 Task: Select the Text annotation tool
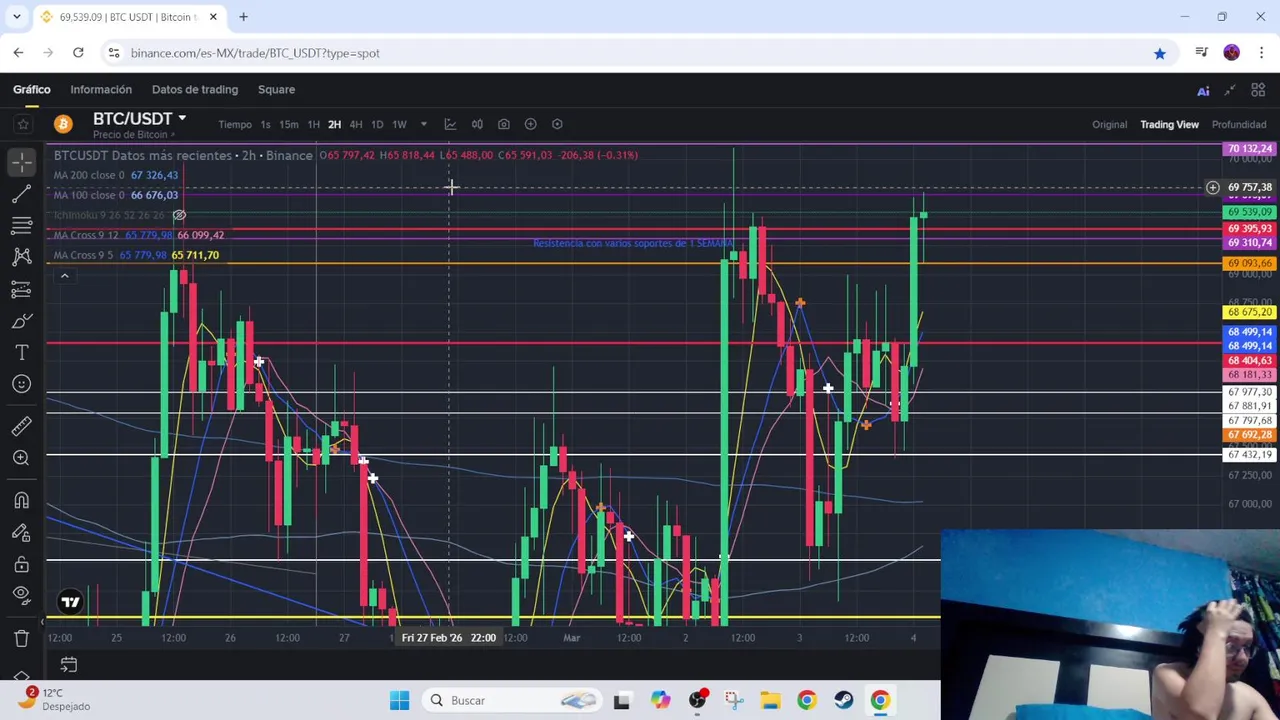click(x=21, y=353)
